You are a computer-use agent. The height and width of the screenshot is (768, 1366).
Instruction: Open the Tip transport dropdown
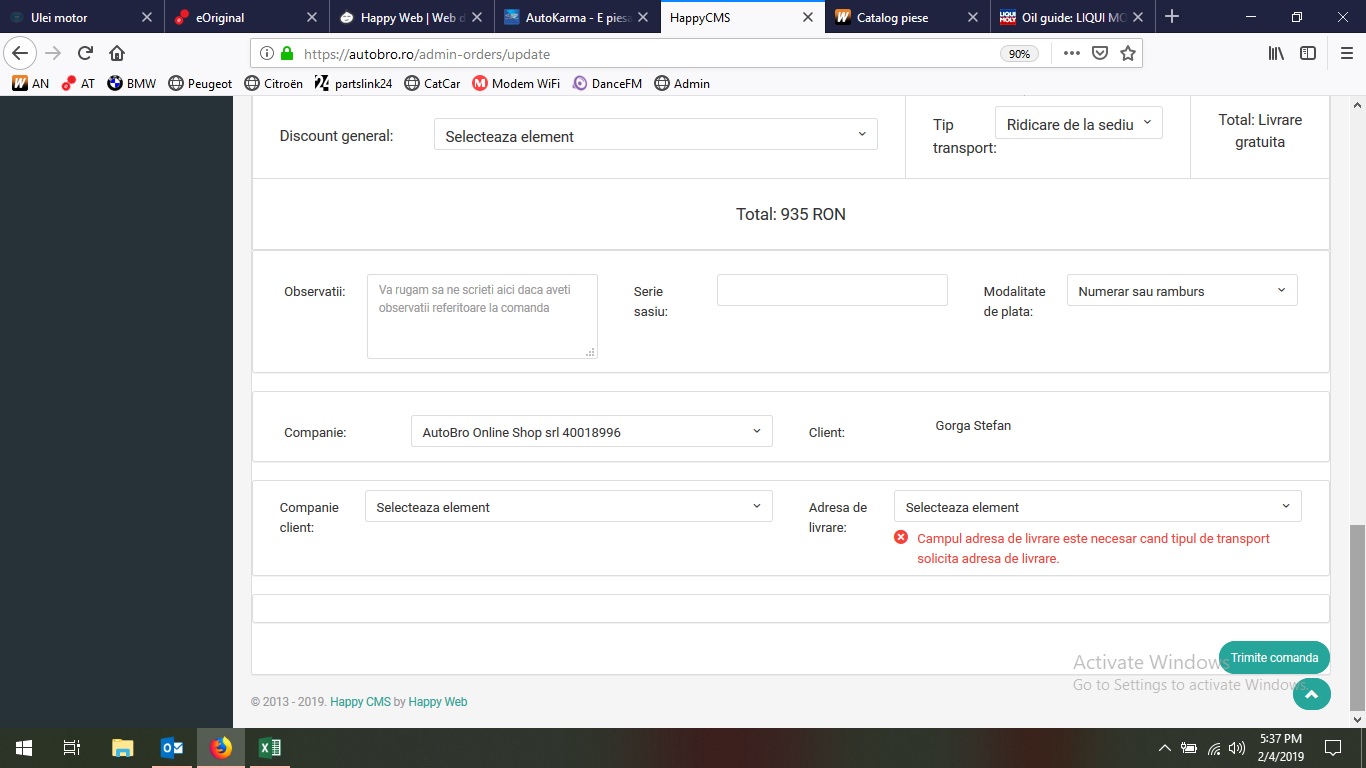(x=1078, y=123)
